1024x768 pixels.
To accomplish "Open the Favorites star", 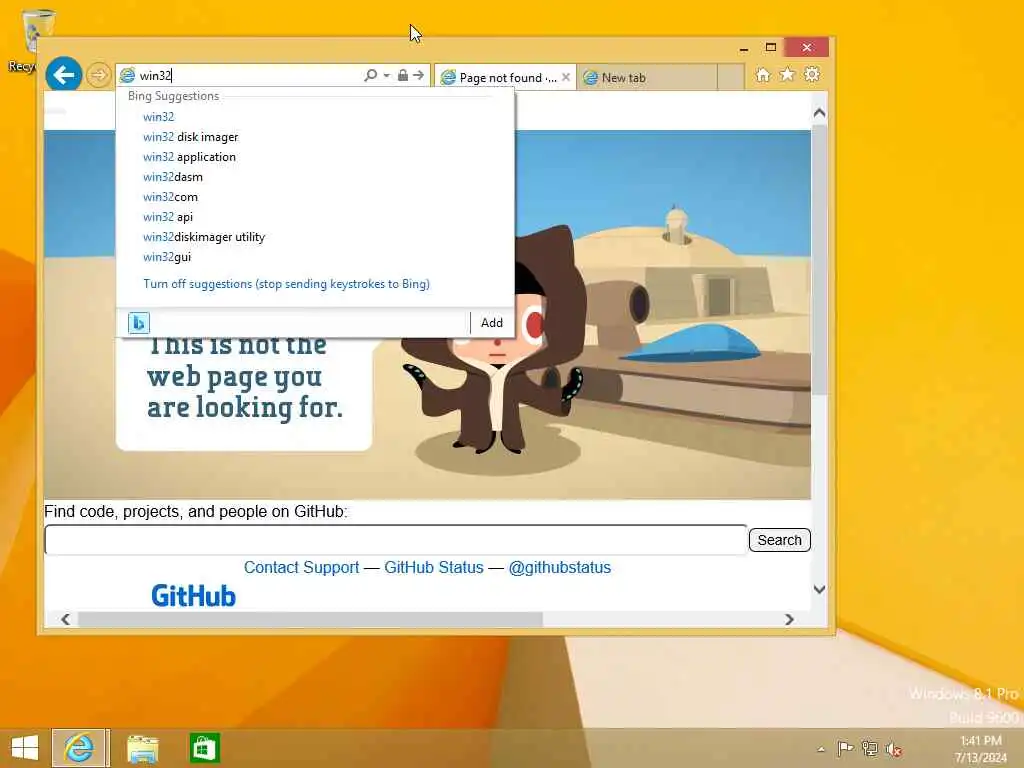I will pyautogui.click(x=788, y=75).
